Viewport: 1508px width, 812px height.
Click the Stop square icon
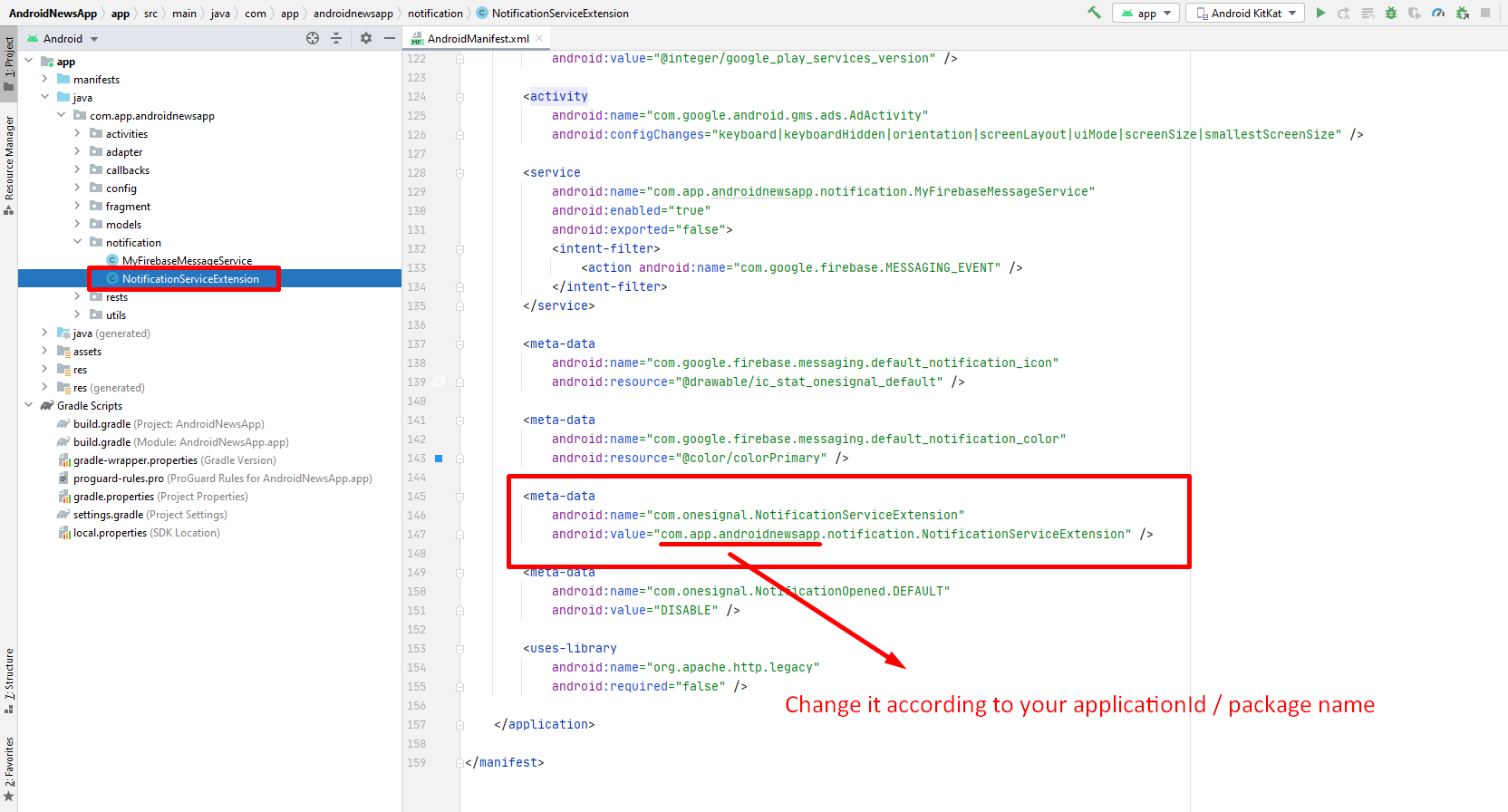pyautogui.click(x=1485, y=13)
